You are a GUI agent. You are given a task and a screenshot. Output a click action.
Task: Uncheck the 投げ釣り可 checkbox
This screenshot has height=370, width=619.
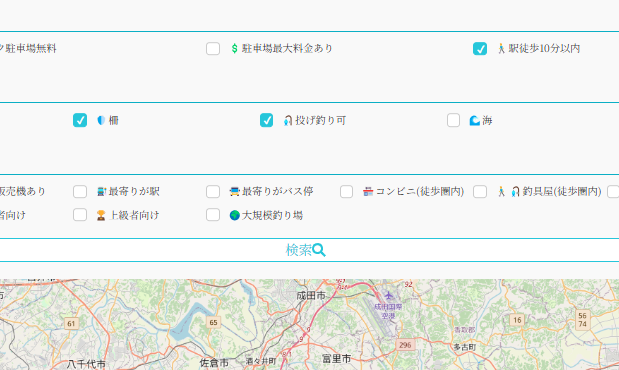pos(266,120)
